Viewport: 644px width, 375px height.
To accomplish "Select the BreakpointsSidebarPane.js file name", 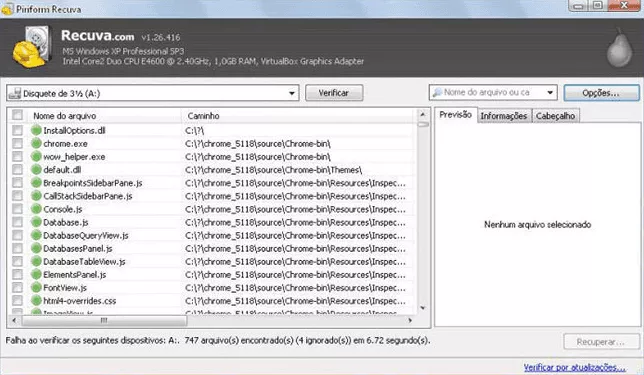I will (x=93, y=183).
